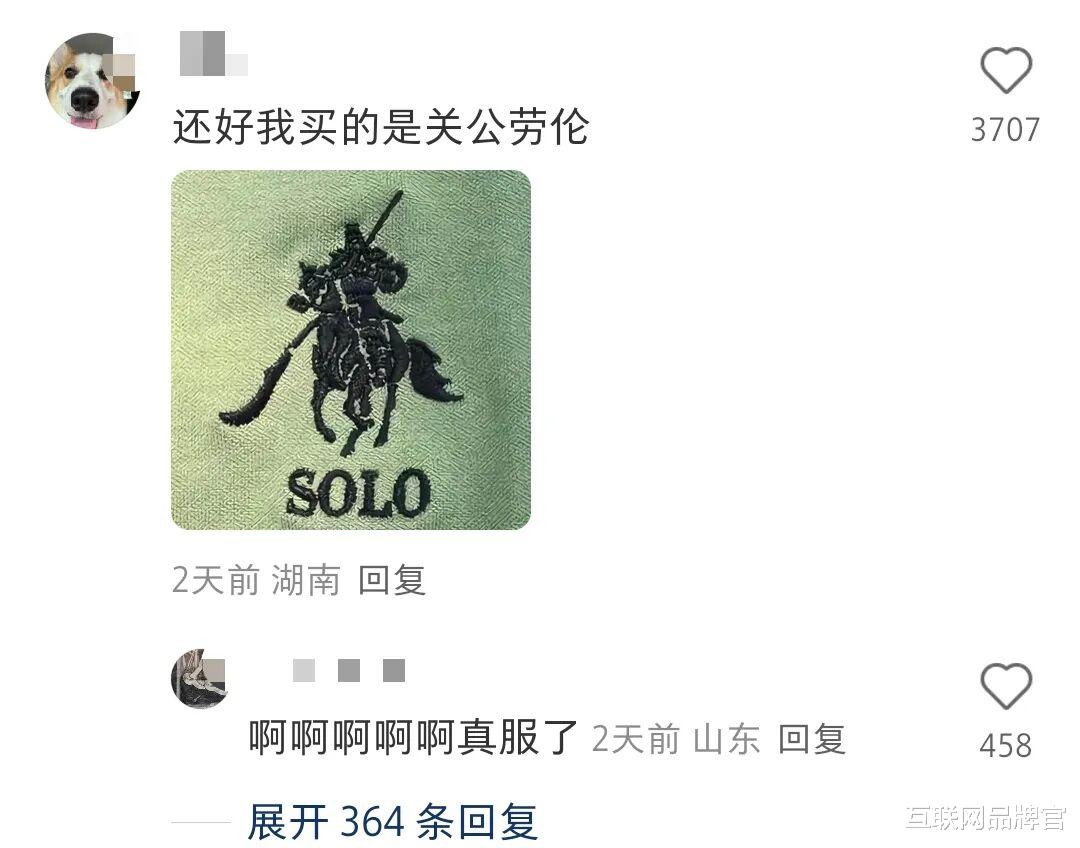The image size is (1080, 848).
Task: Open the reply commenter's avatar profile
Action: (x=199, y=679)
